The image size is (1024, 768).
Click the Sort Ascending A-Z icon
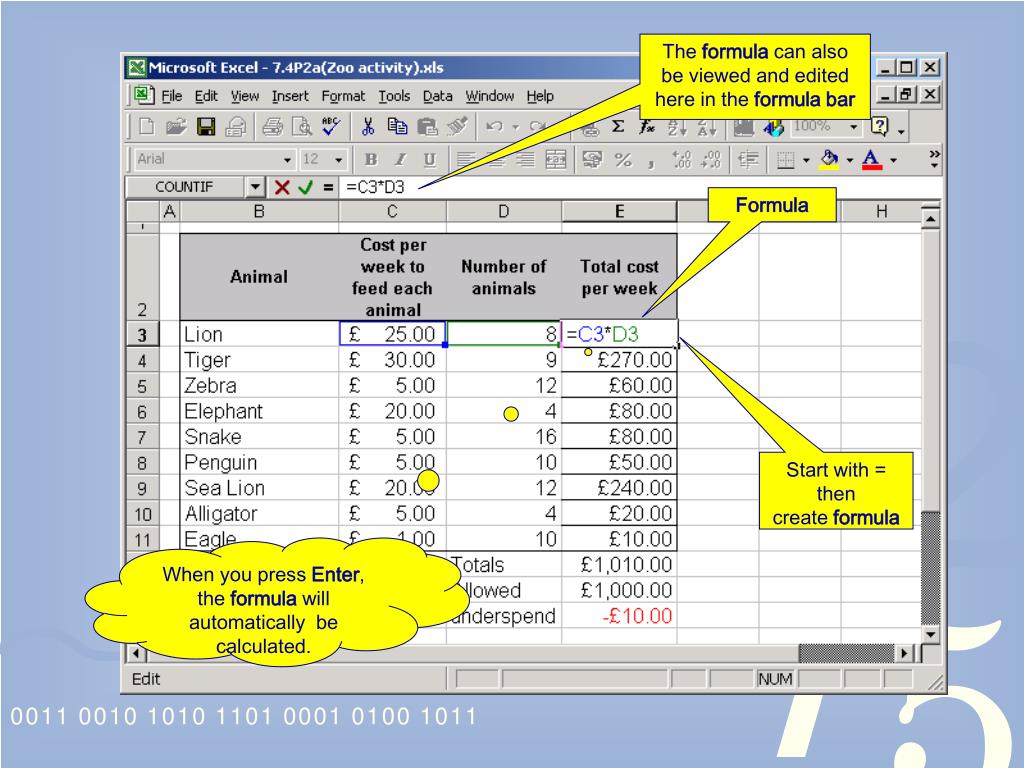[x=677, y=127]
